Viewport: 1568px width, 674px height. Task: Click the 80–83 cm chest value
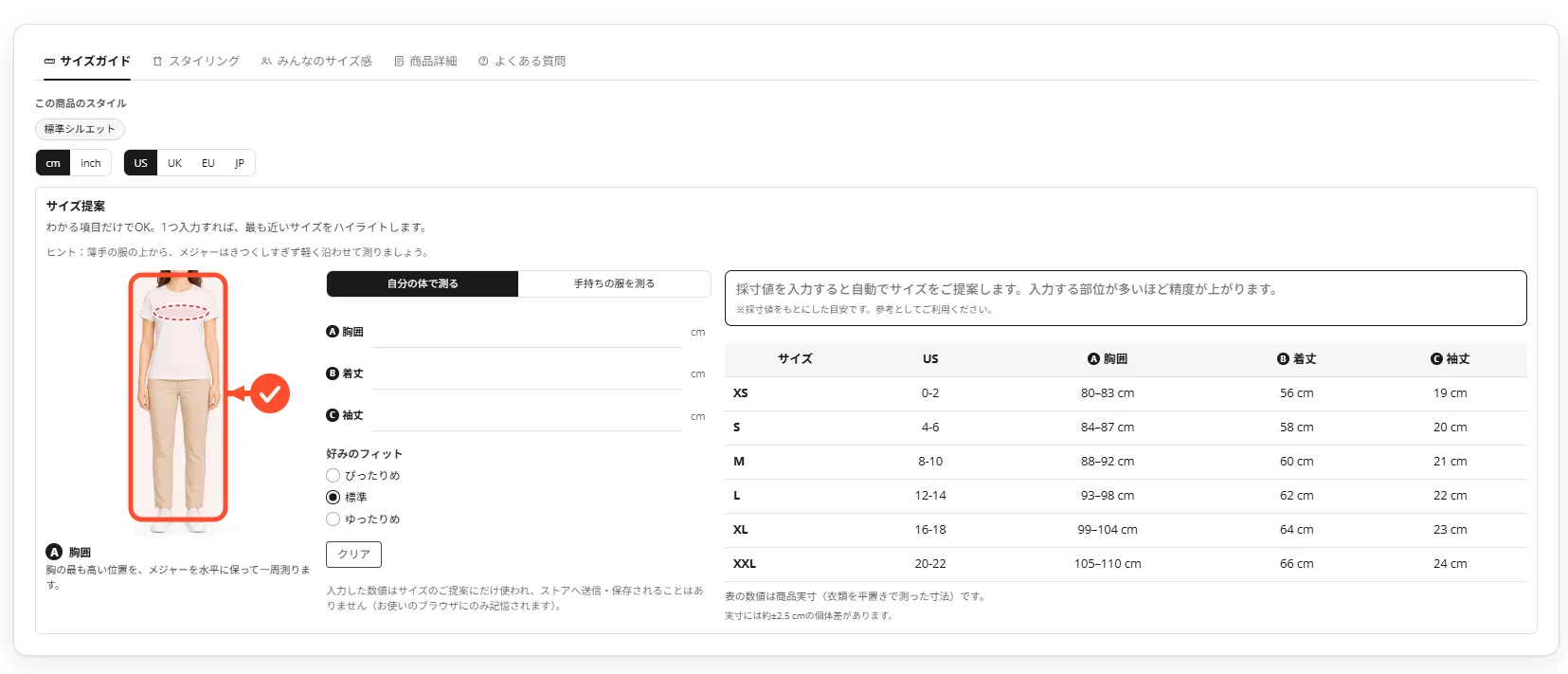(1108, 393)
